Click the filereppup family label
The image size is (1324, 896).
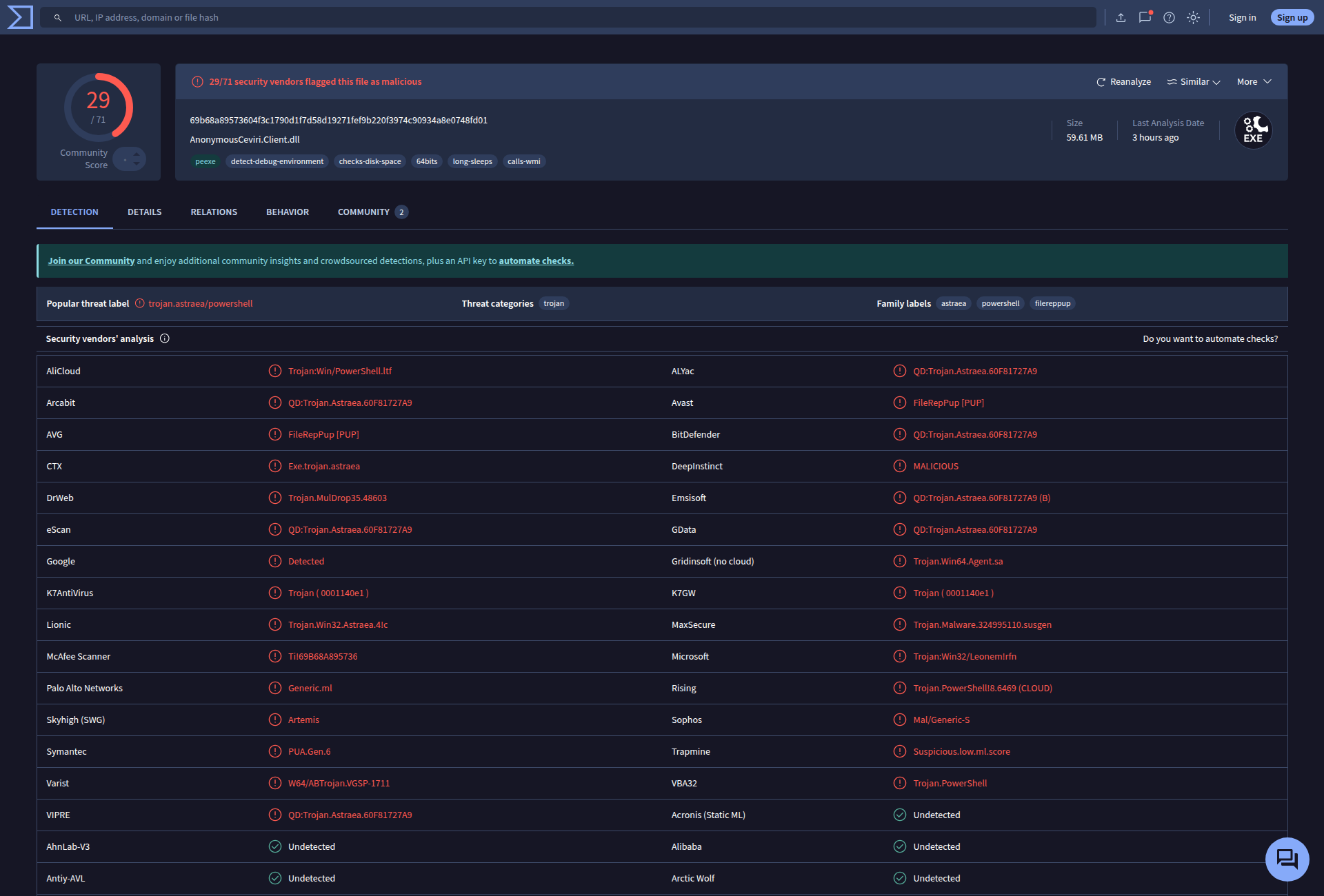pyautogui.click(x=1052, y=304)
